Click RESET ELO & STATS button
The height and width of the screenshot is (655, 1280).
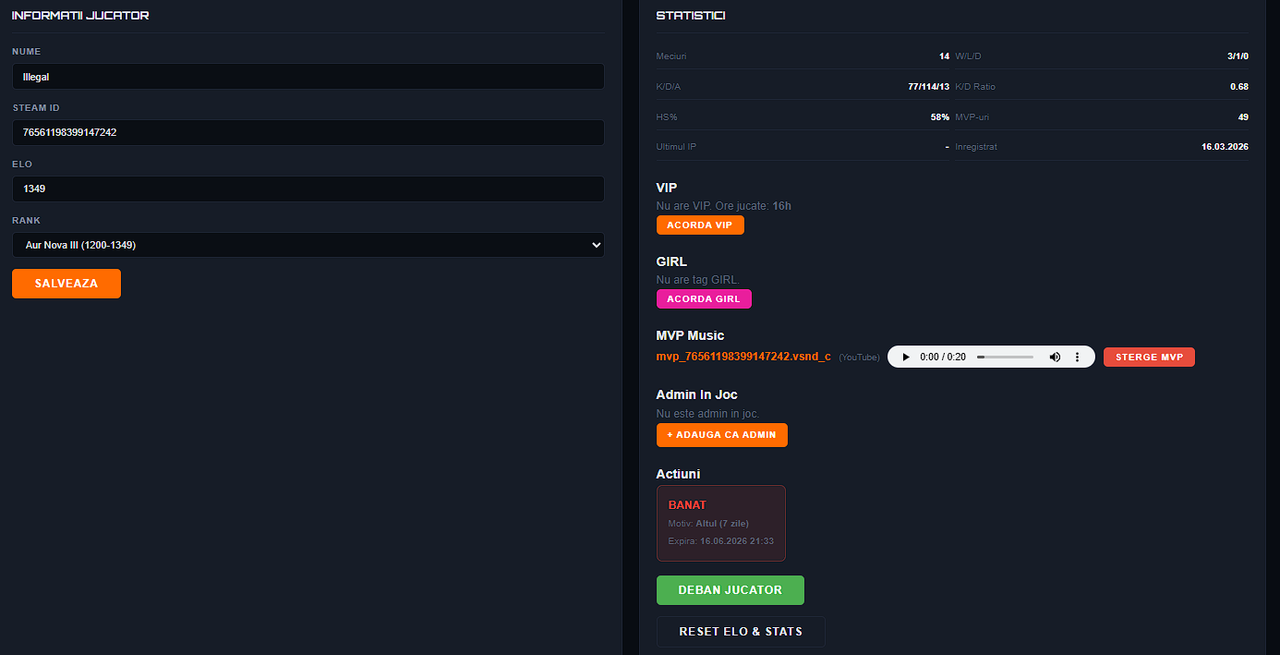tap(741, 632)
